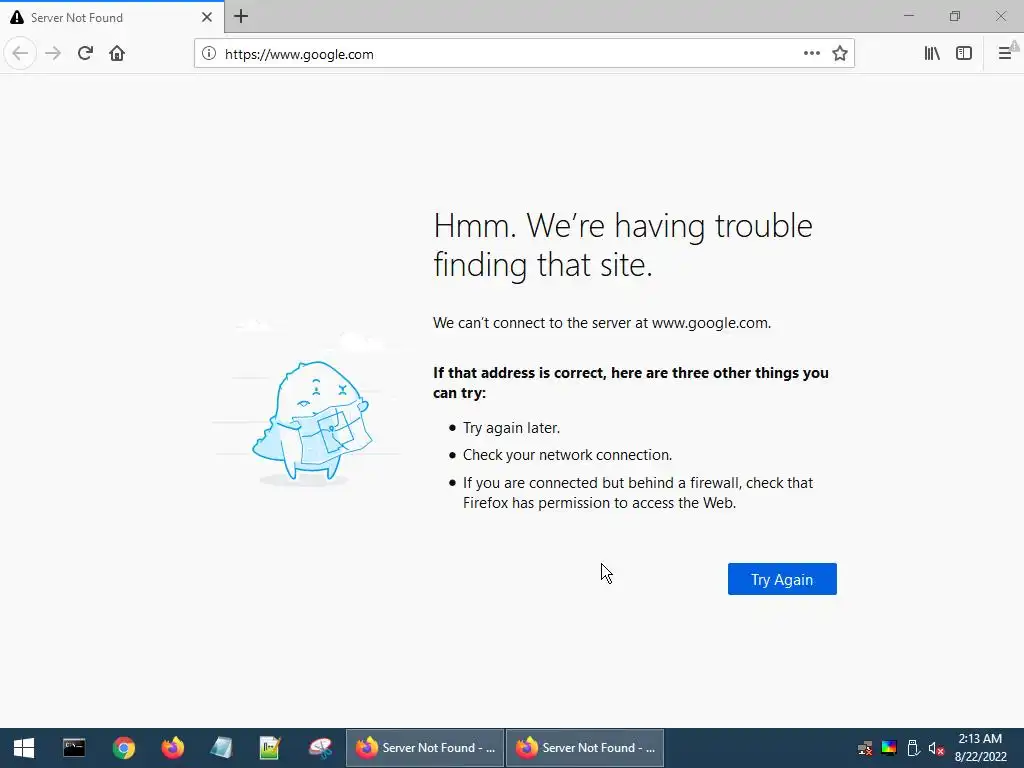Open the page actions three-dot menu
1024x768 pixels.
[812, 54]
